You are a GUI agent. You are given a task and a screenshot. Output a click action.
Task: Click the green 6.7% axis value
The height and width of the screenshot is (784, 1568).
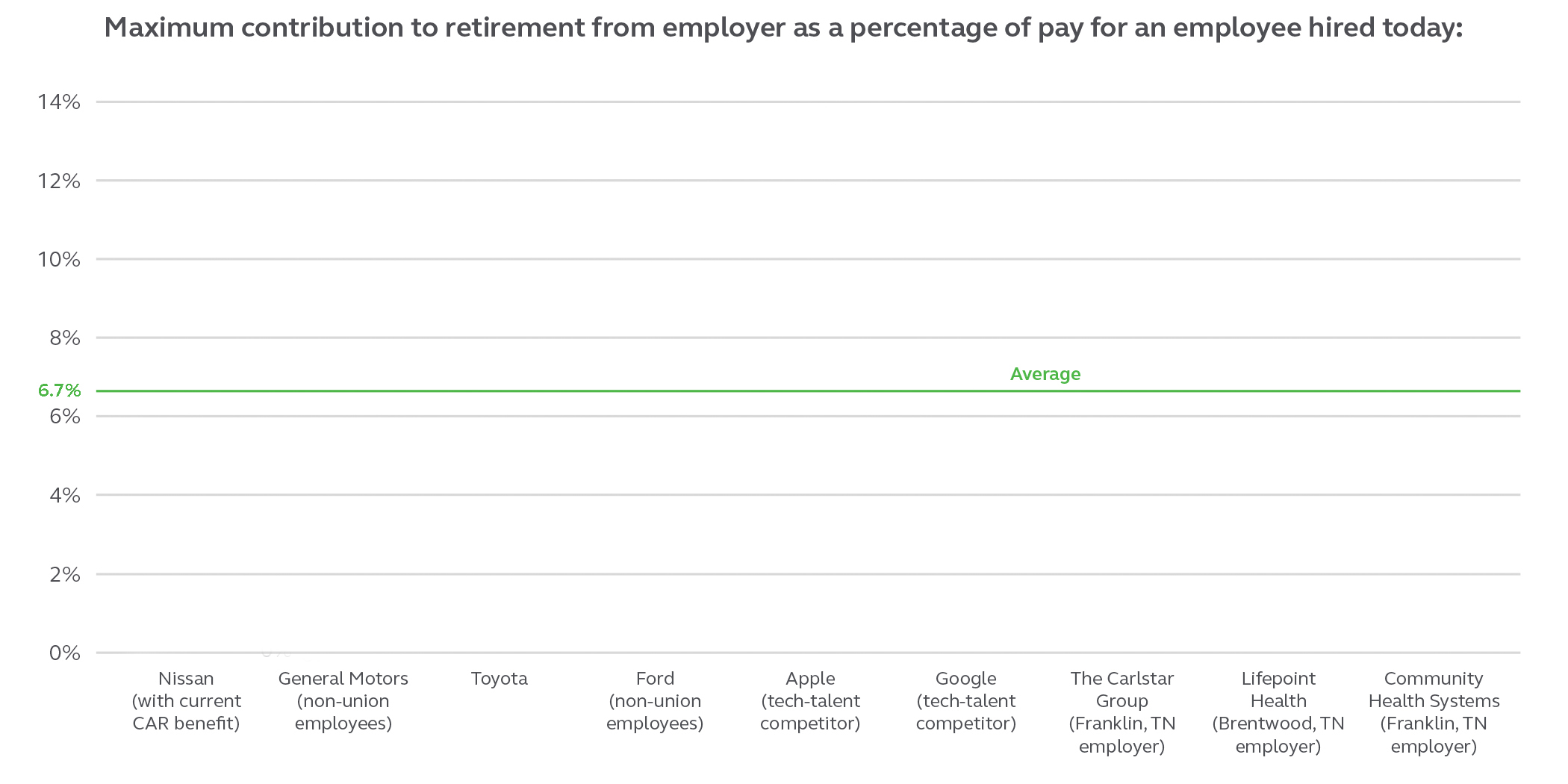[59, 391]
